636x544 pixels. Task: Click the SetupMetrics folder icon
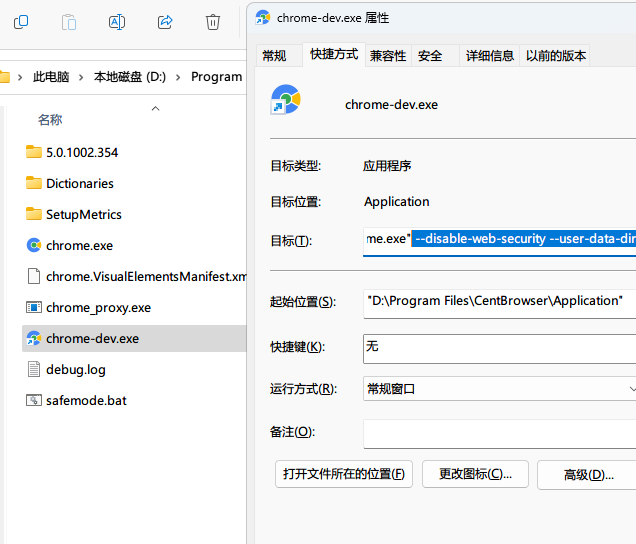[34, 214]
